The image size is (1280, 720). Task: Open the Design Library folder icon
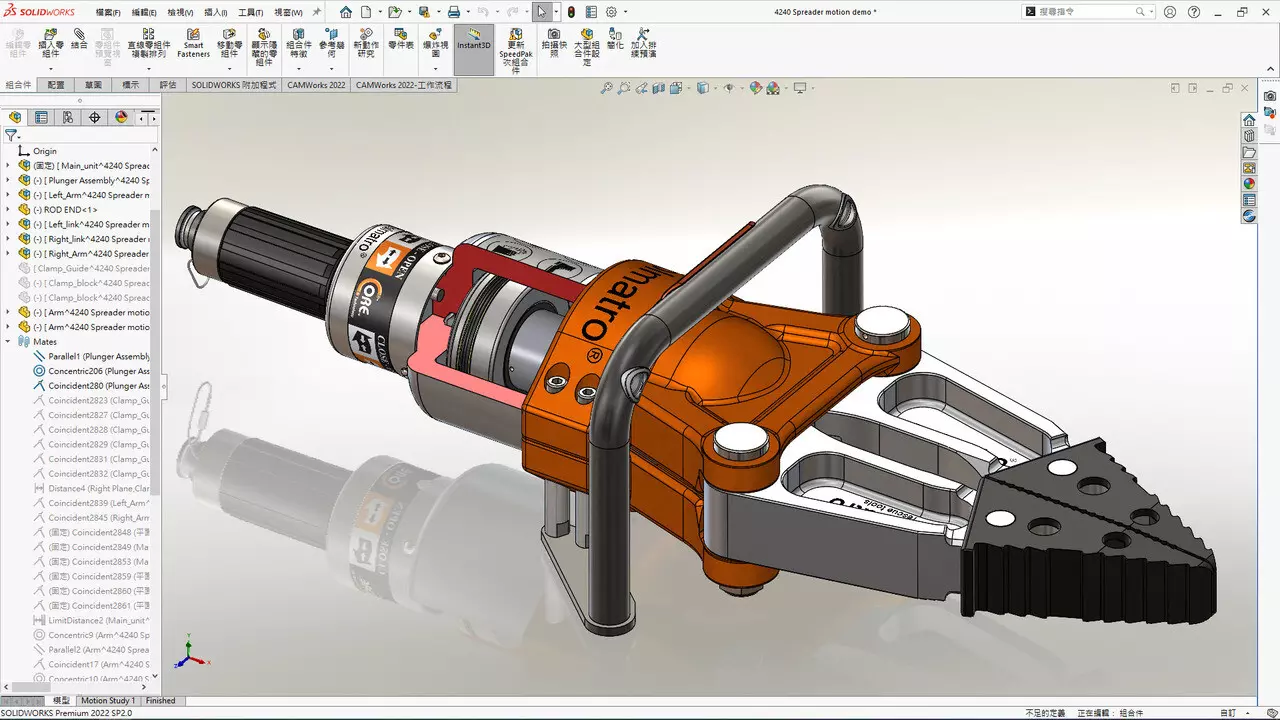(1249, 136)
